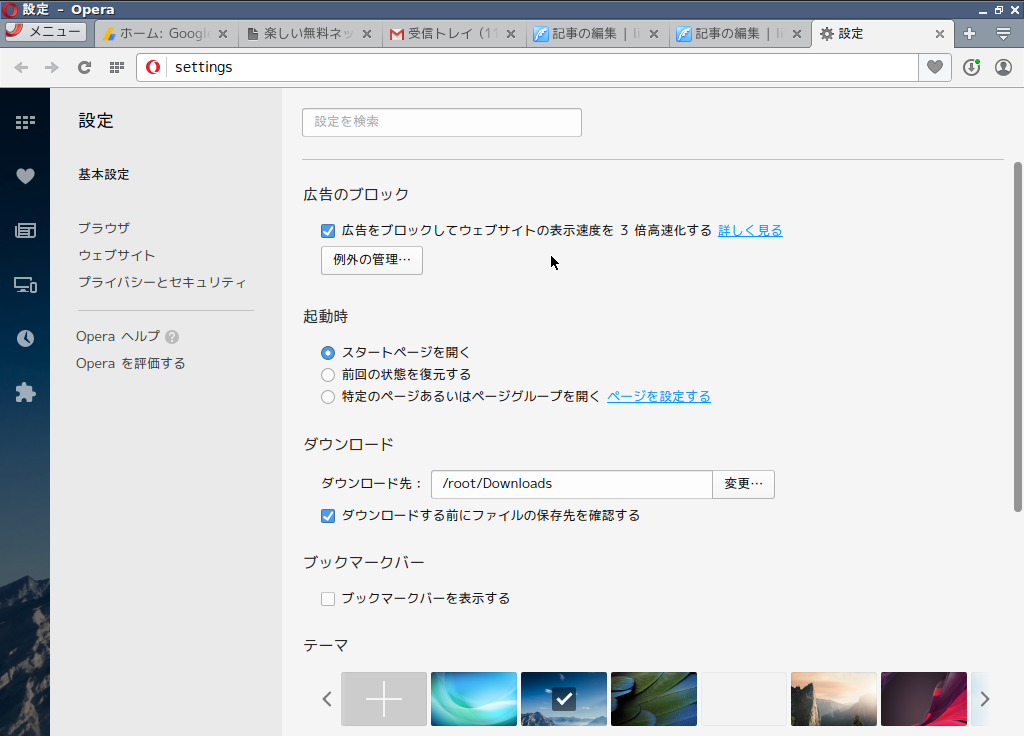Open the user account icon
This screenshot has height=736, width=1024.
1003,67
